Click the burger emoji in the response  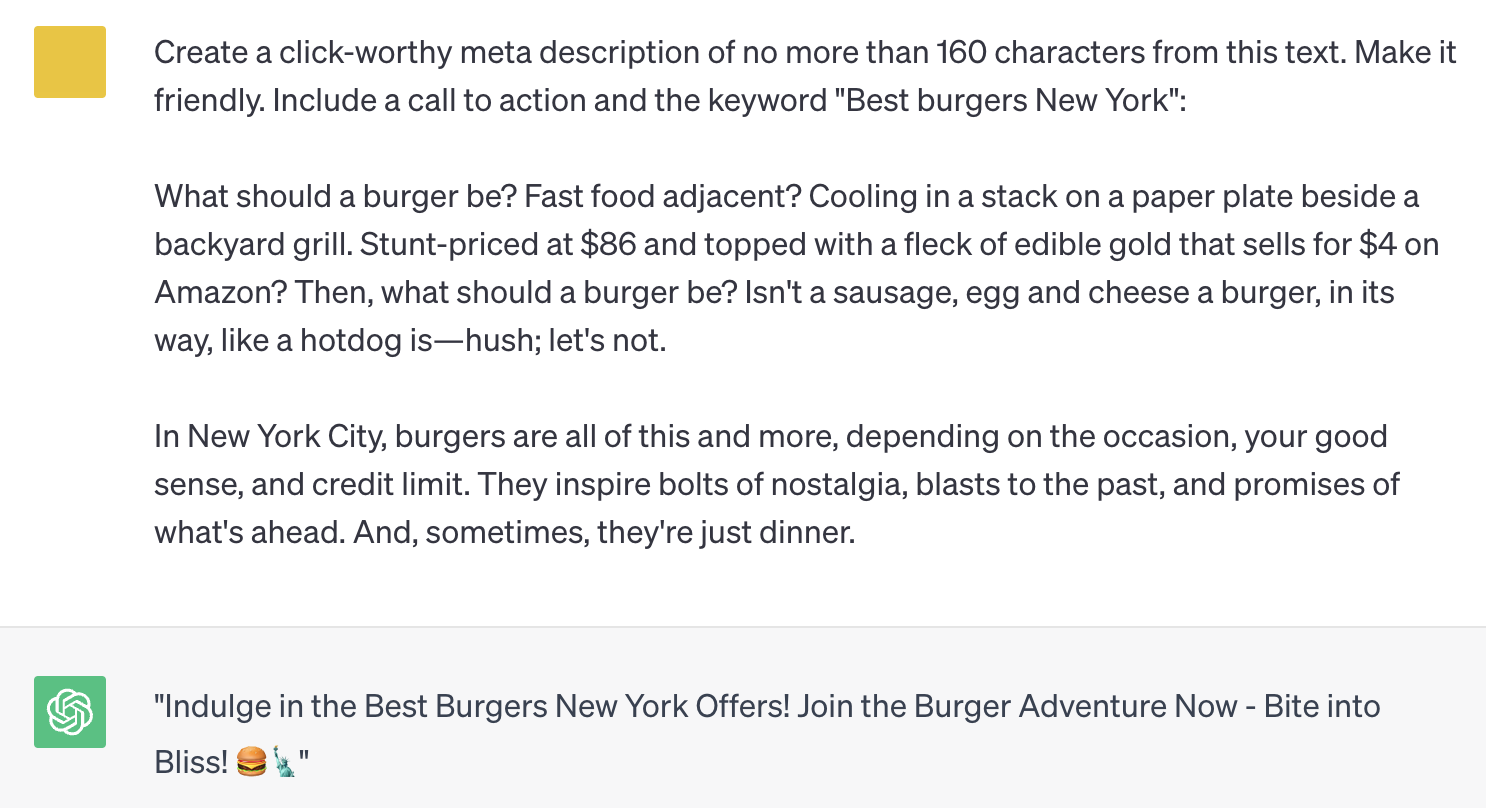tap(252, 764)
